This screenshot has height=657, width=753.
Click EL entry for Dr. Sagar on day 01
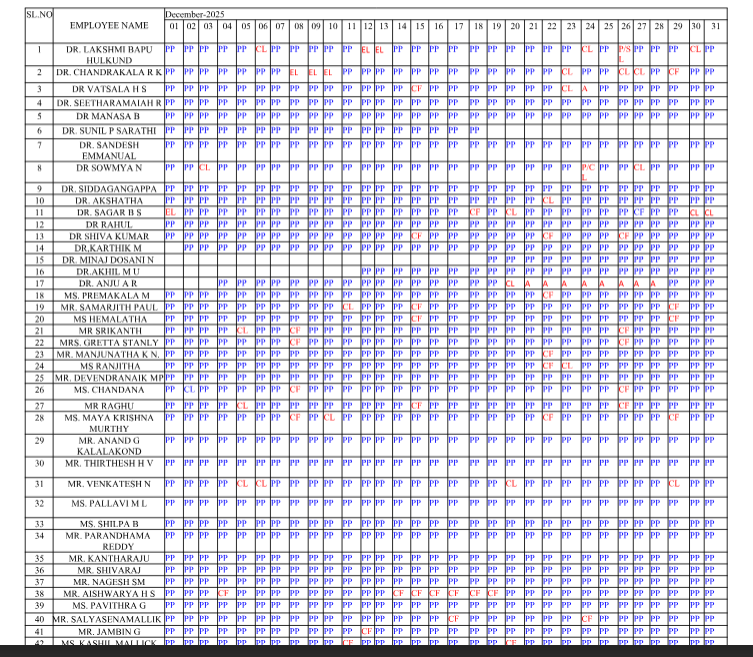[x=170, y=212]
